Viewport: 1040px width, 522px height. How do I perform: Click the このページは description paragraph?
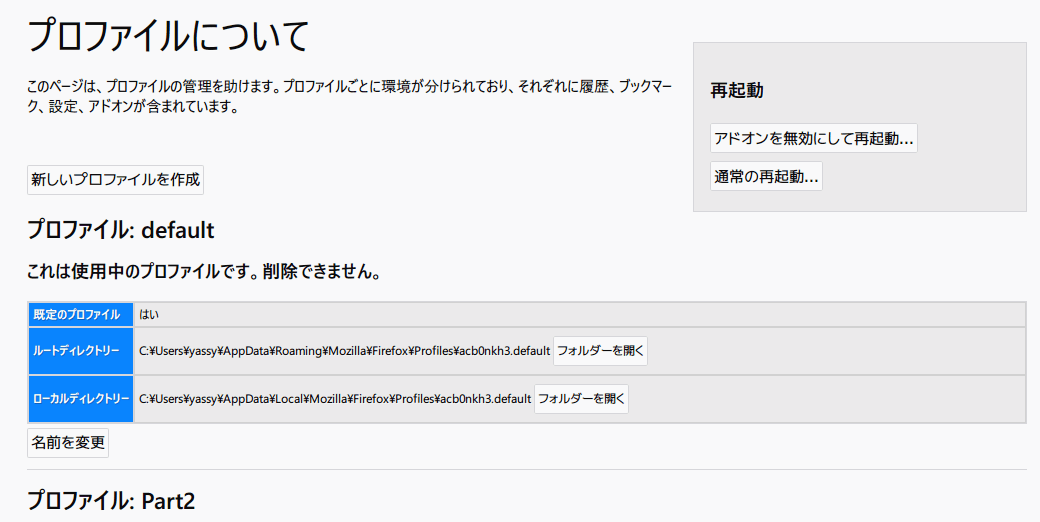[x=350, y=97]
